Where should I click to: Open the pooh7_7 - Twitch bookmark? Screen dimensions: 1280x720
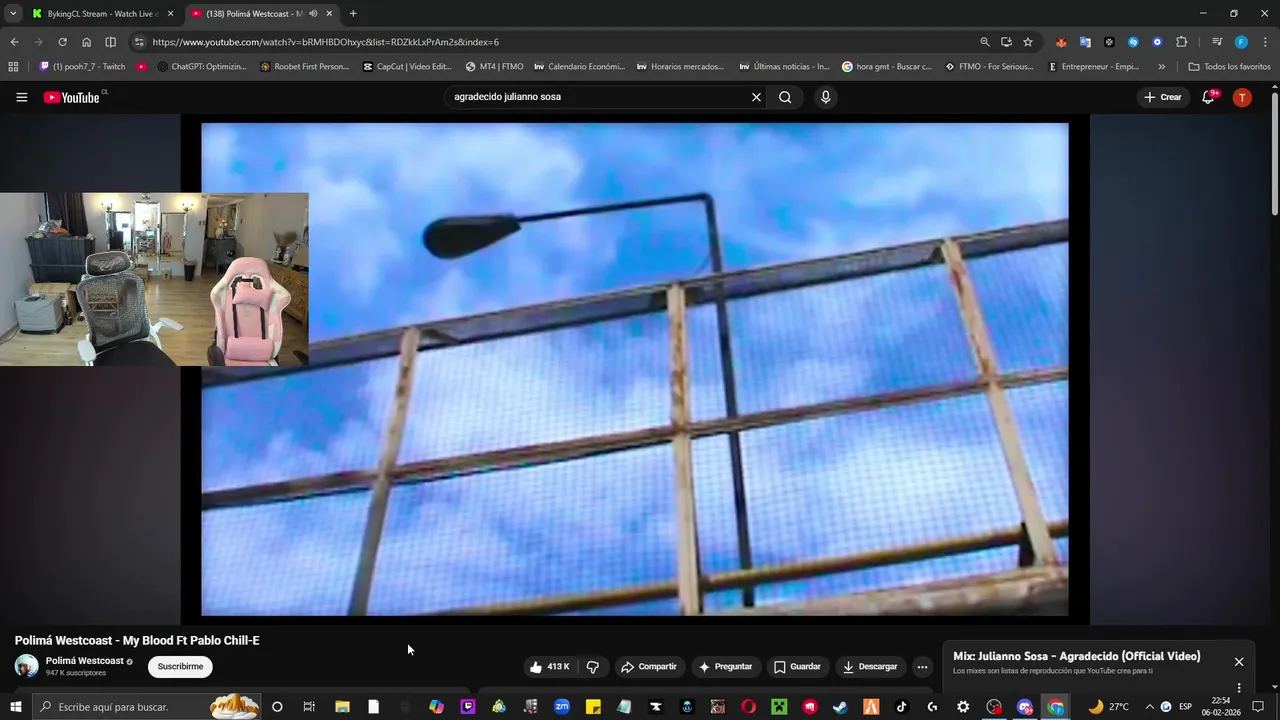82,67
